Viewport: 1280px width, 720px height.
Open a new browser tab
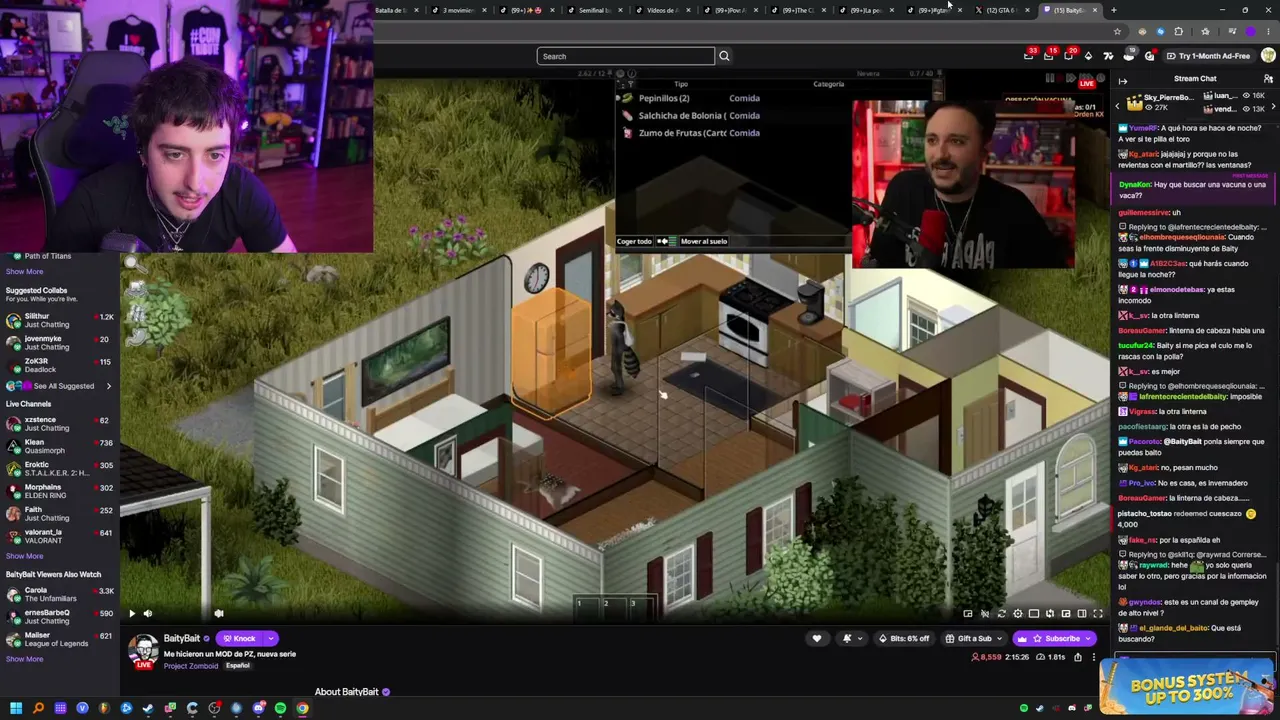[x=1113, y=10]
